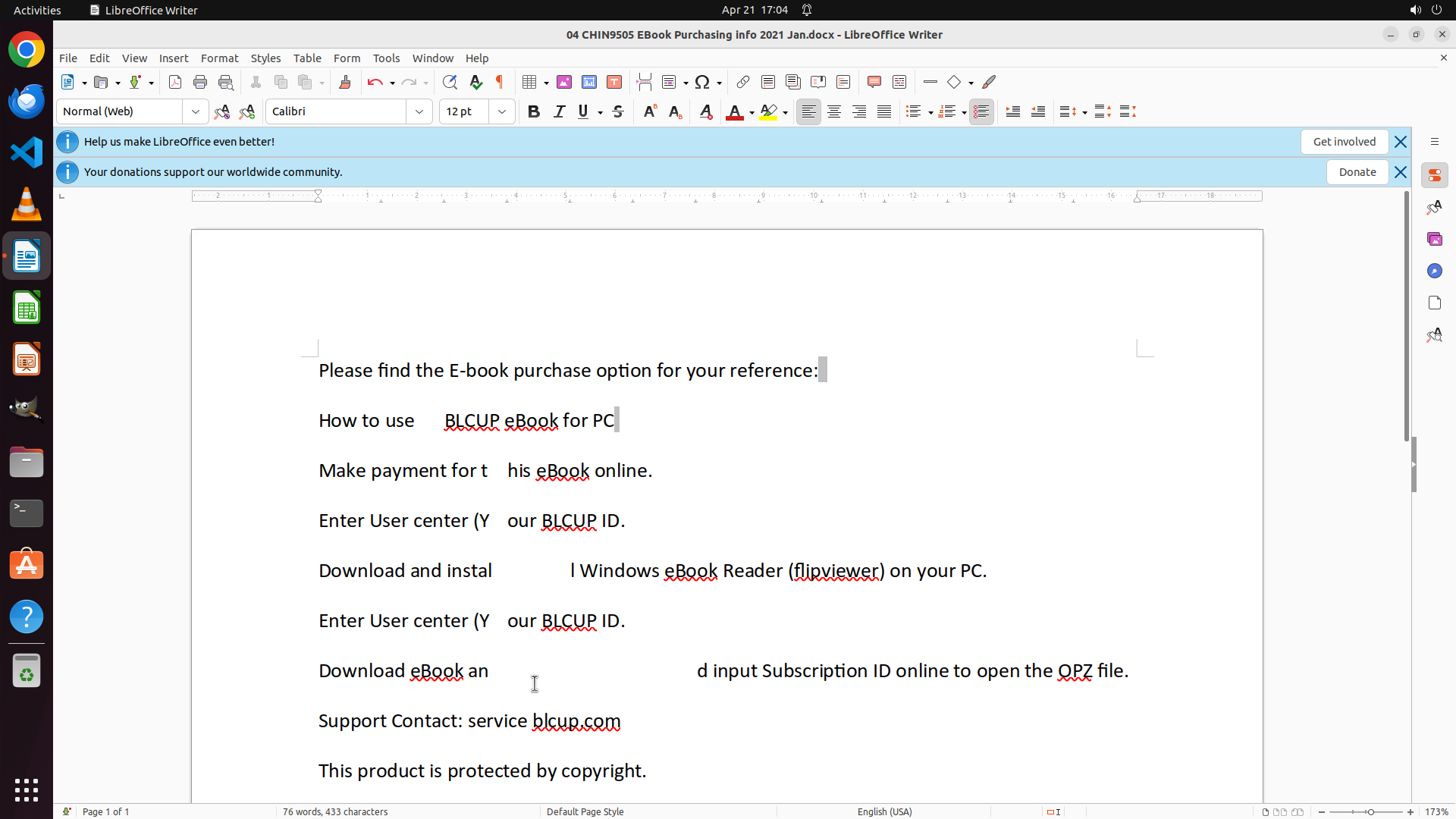Expand the font size dropdown
Screen dimensions: 1456x819
[502, 111]
